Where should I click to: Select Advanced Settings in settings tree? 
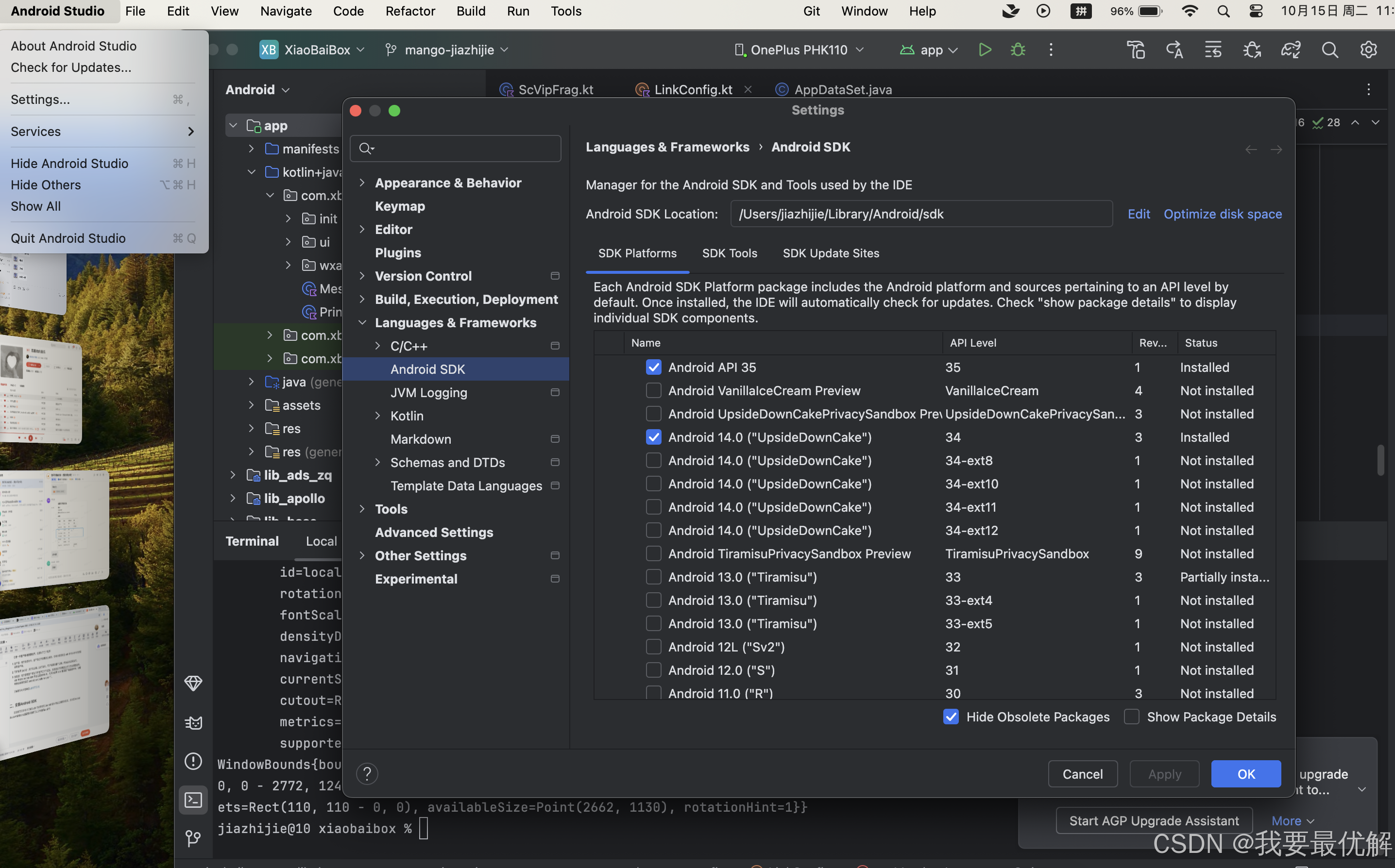(434, 532)
